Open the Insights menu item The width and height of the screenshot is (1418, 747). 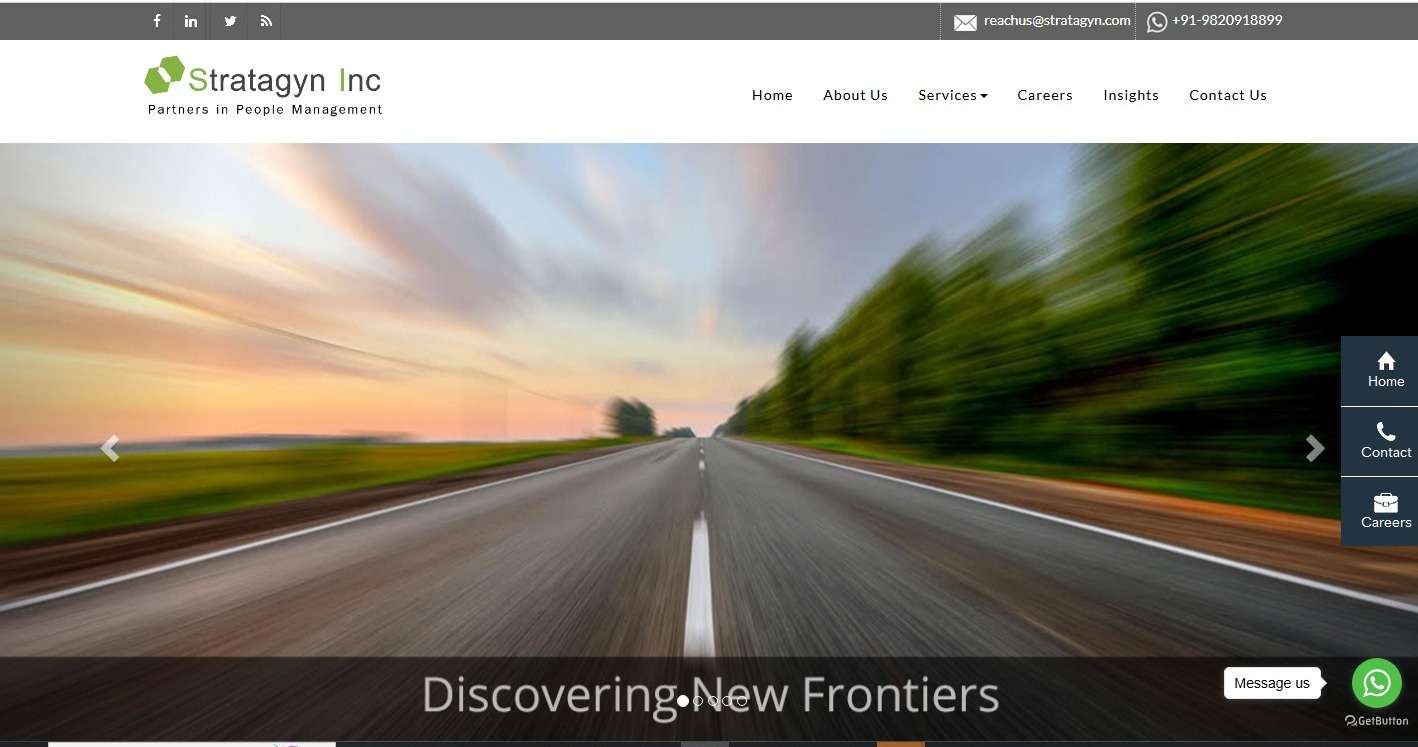1131,95
